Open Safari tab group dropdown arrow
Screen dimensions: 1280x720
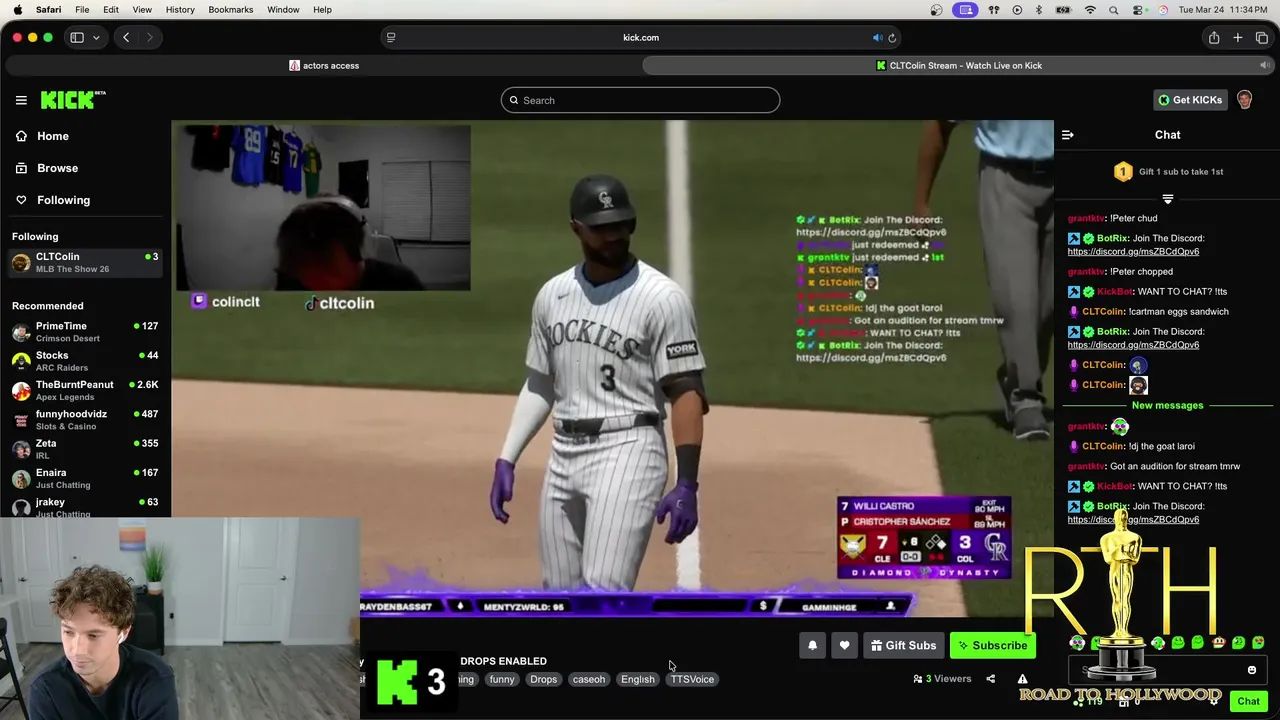pyautogui.click(x=96, y=37)
